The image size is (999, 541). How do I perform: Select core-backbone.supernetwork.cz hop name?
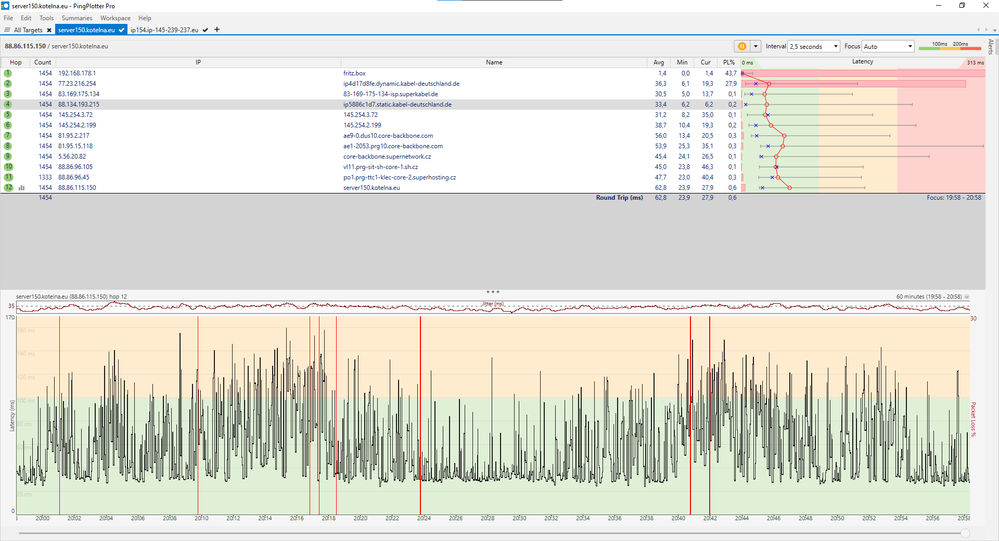(x=387, y=156)
